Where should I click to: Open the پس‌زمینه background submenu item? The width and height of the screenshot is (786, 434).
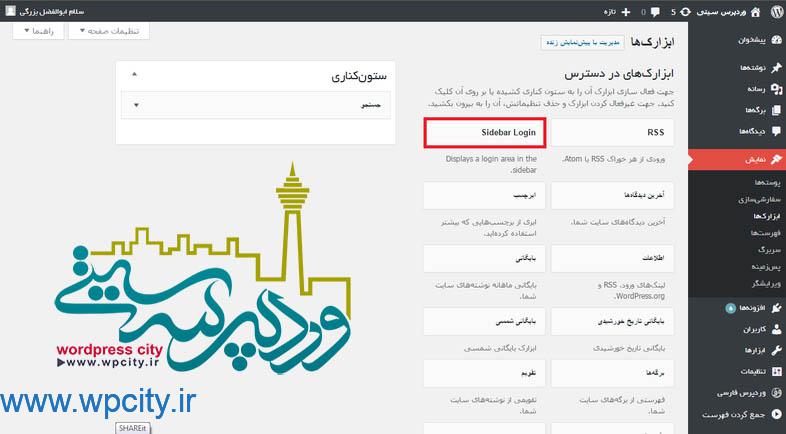[766, 267]
